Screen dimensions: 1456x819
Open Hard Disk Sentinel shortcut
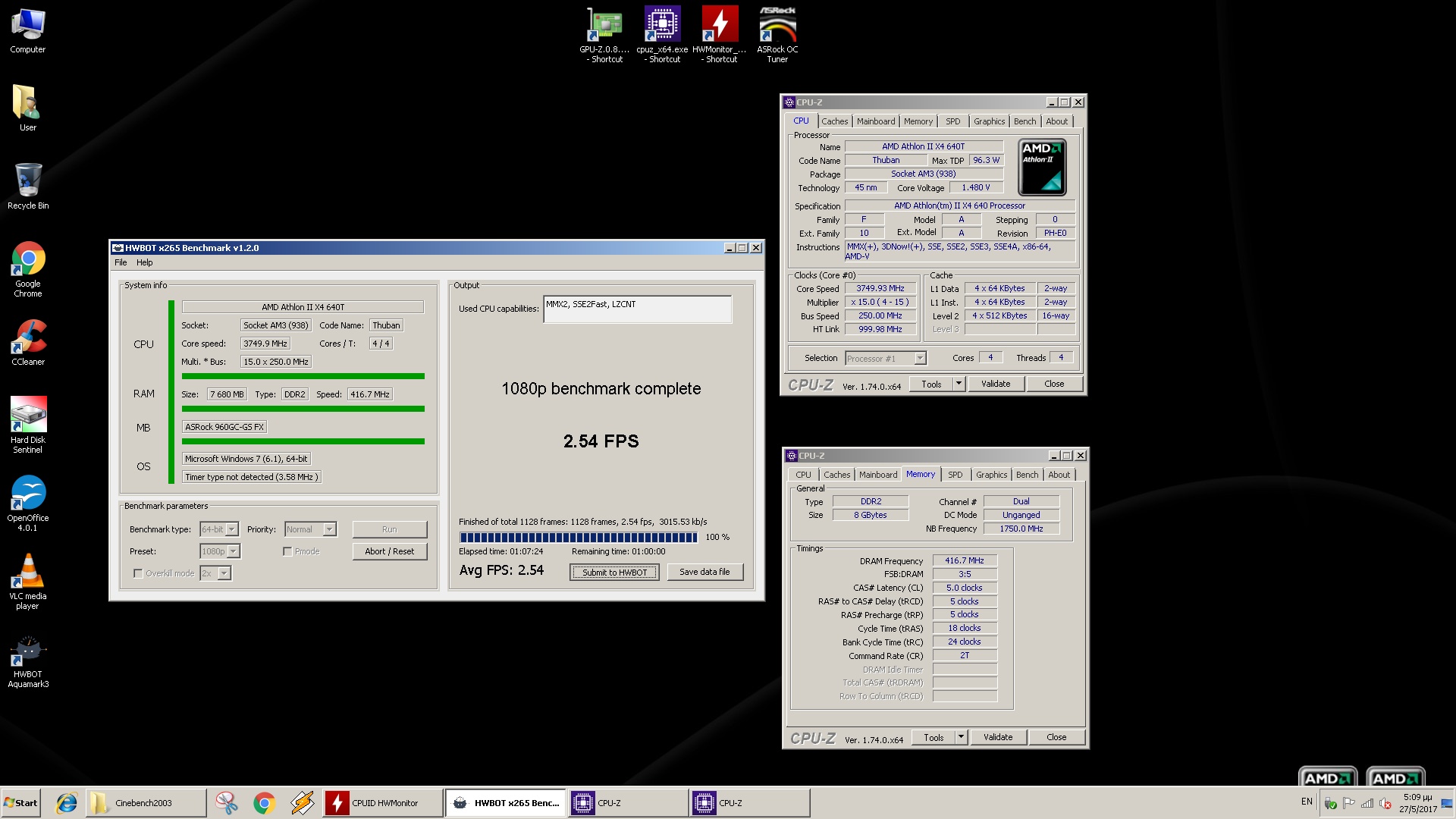28,425
